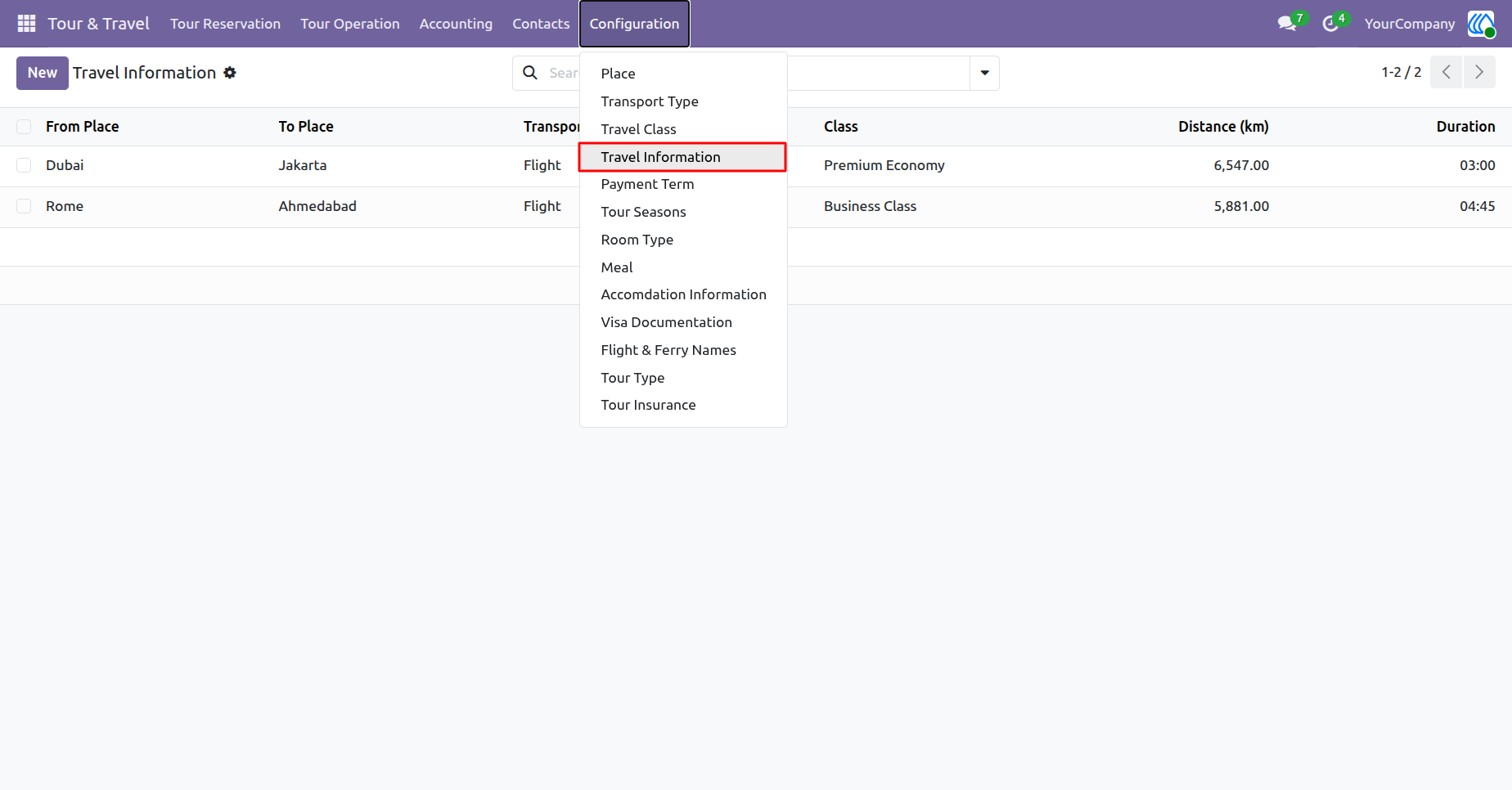Check the Dubai row checkbox
The width and height of the screenshot is (1512, 790).
coord(24,165)
